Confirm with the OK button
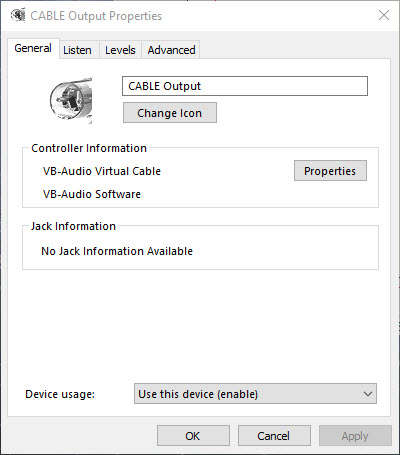 point(193,436)
